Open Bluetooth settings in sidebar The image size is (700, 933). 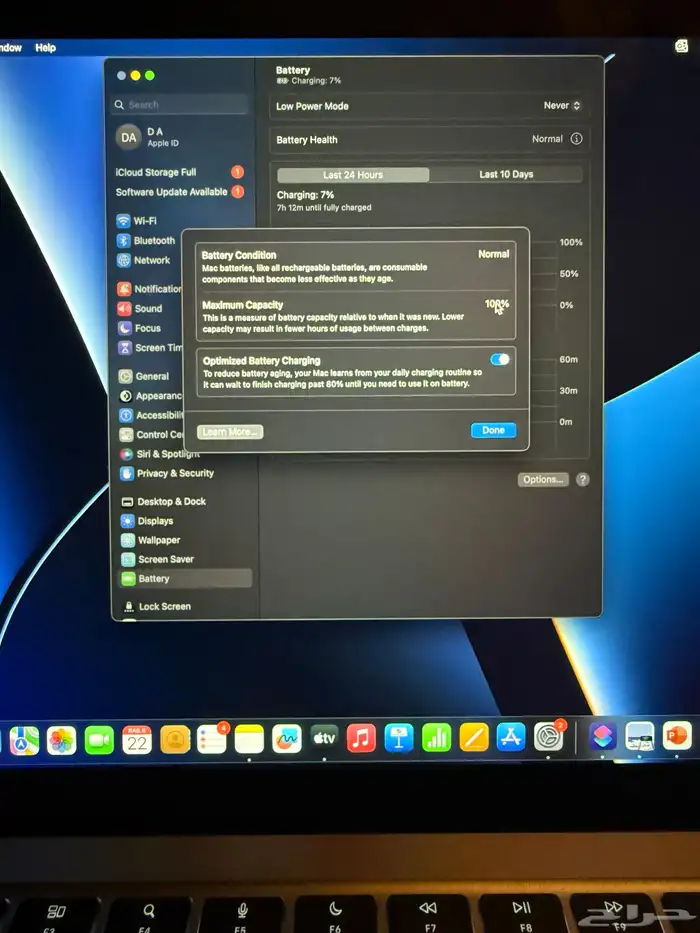pyautogui.click(x=153, y=241)
